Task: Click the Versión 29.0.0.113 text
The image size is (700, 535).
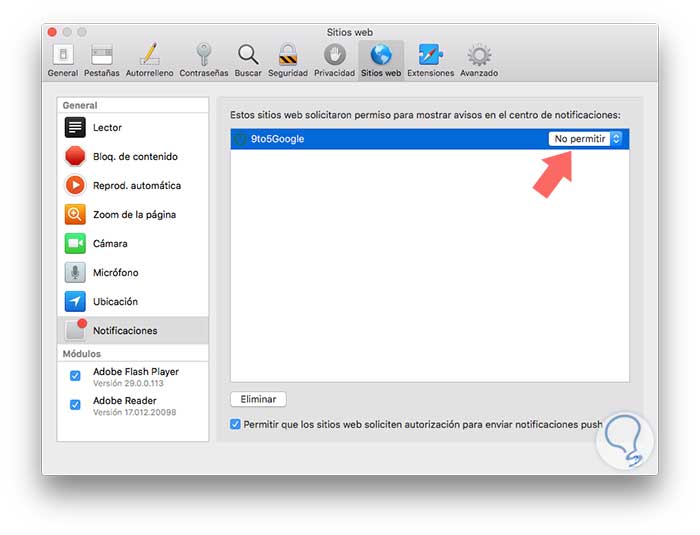Action: (x=128, y=383)
